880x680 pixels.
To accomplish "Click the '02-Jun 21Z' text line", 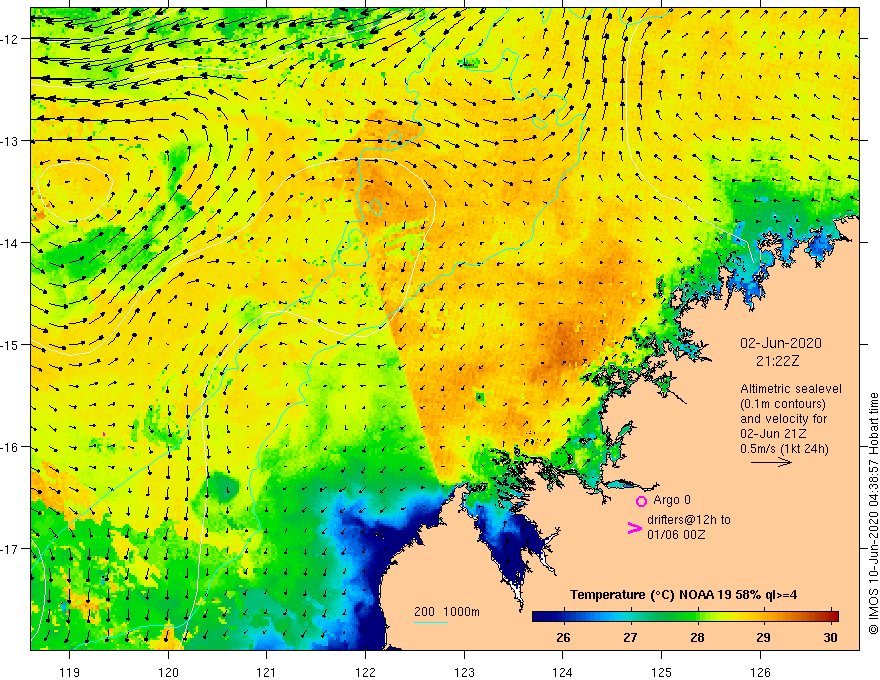I will (x=773, y=434).
